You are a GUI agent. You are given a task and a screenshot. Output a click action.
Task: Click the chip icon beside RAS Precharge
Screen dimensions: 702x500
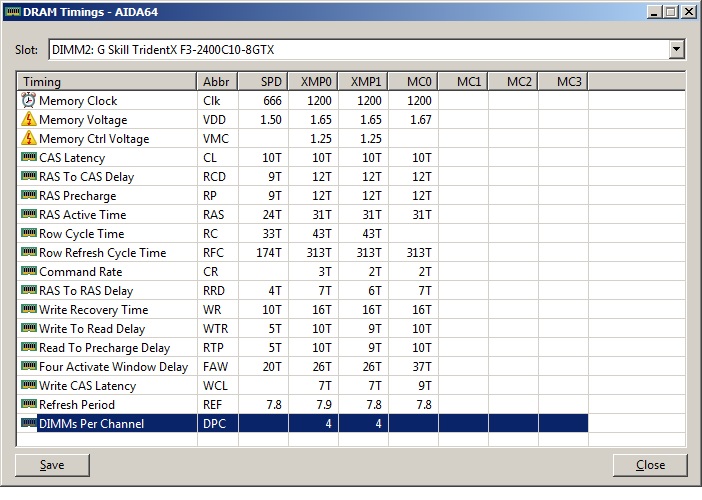coord(27,196)
